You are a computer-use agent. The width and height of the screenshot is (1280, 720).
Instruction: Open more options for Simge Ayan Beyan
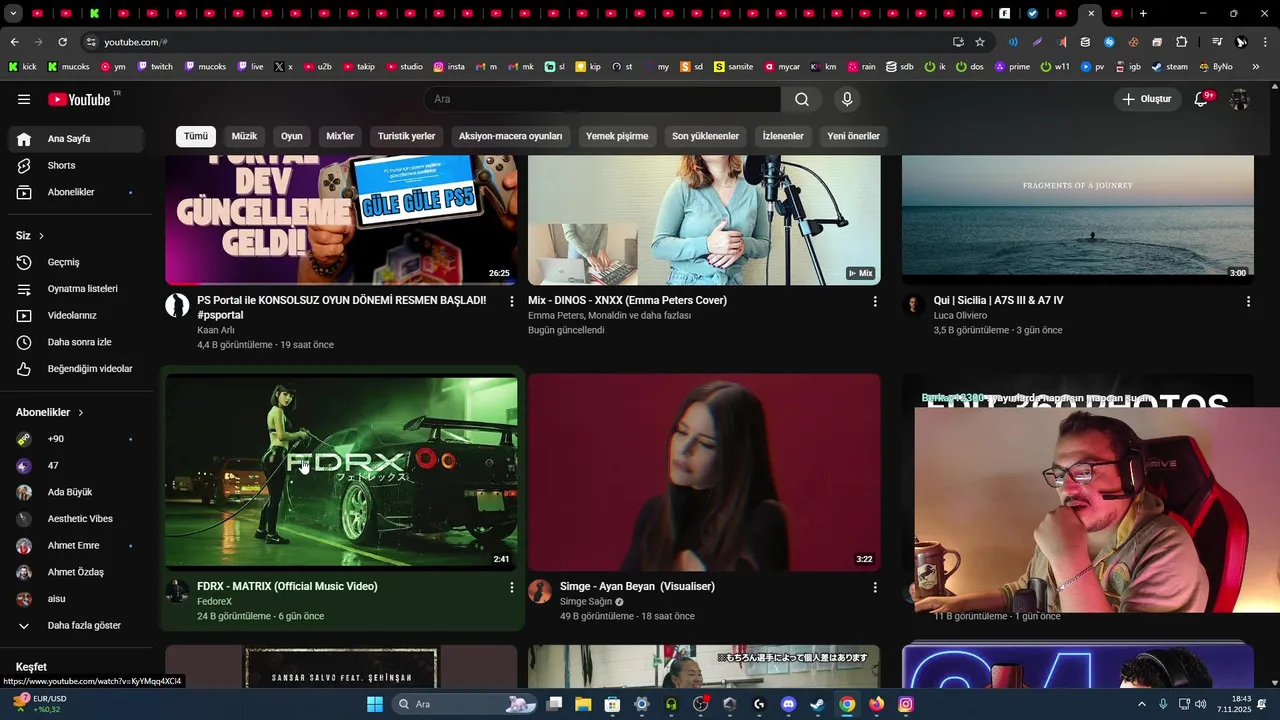pos(875,587)
